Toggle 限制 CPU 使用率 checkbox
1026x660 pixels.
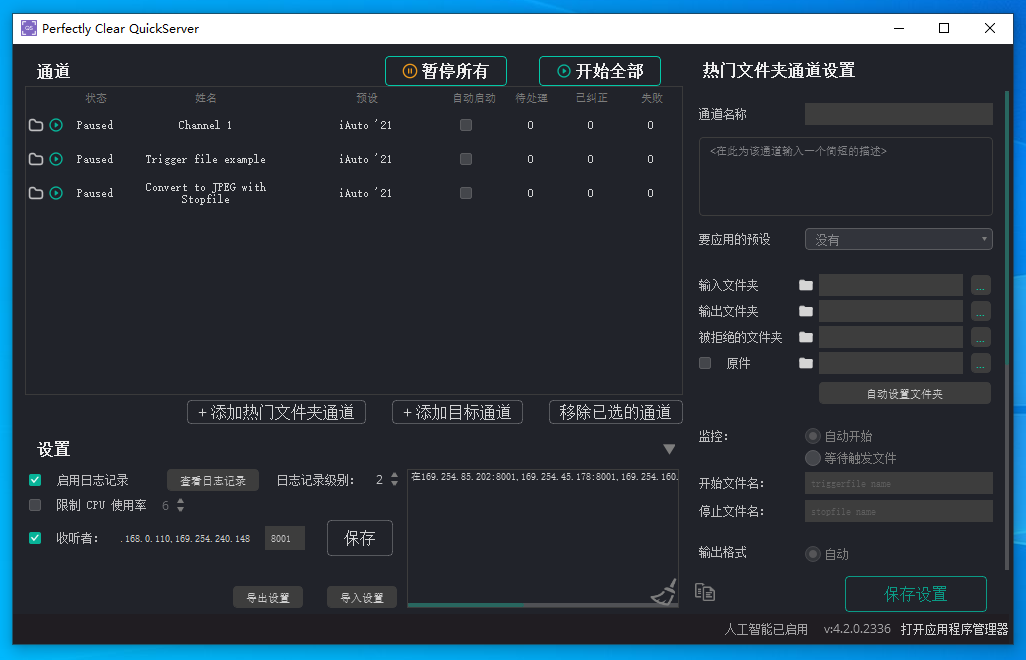pyautogui.click(x=35, y=505)
